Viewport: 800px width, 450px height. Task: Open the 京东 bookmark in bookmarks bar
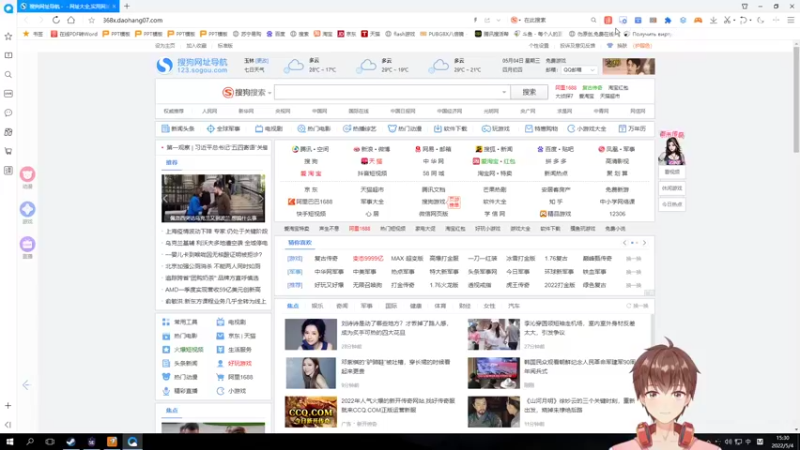[347, 34]
